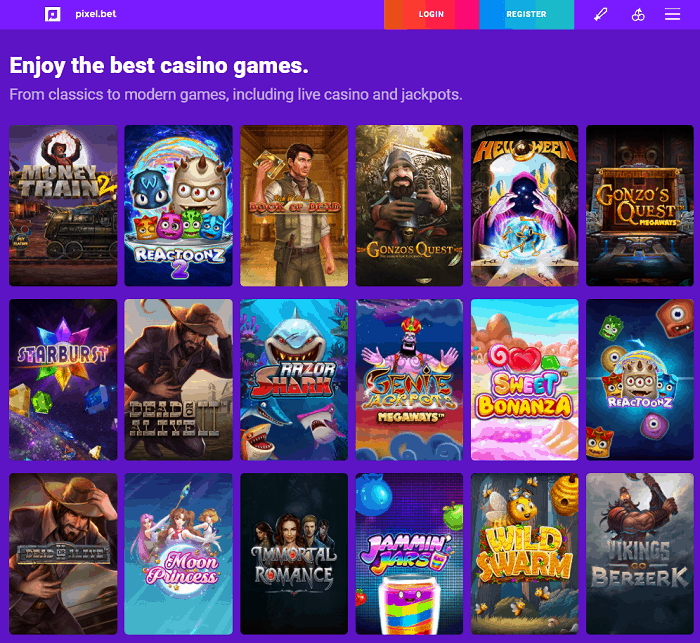This screenshot has width=700, height=643.
Task: Open the hamburger menu
Action: [x=672, y=14]
